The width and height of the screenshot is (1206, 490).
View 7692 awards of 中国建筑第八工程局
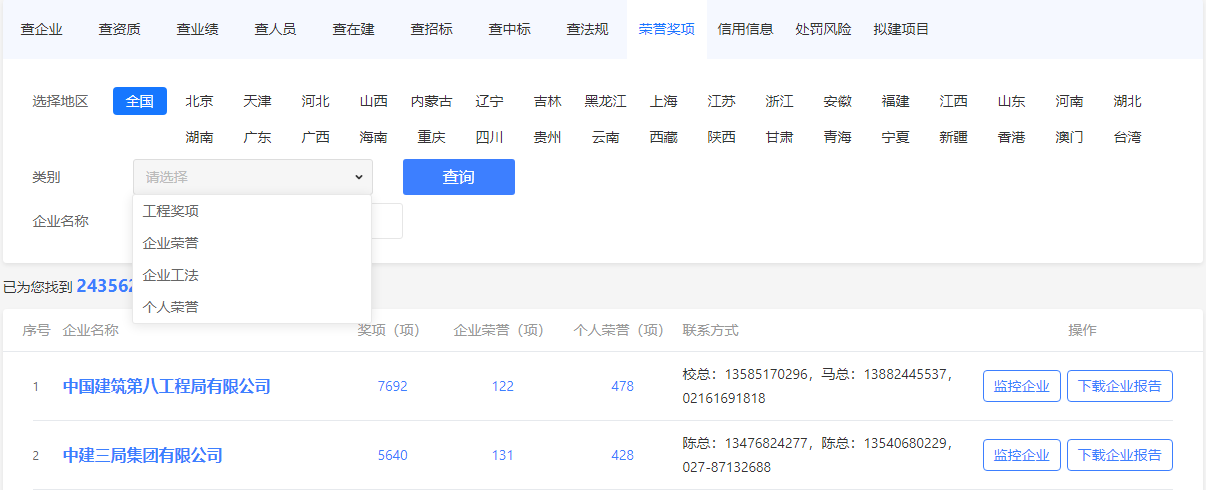pos(393,386)
